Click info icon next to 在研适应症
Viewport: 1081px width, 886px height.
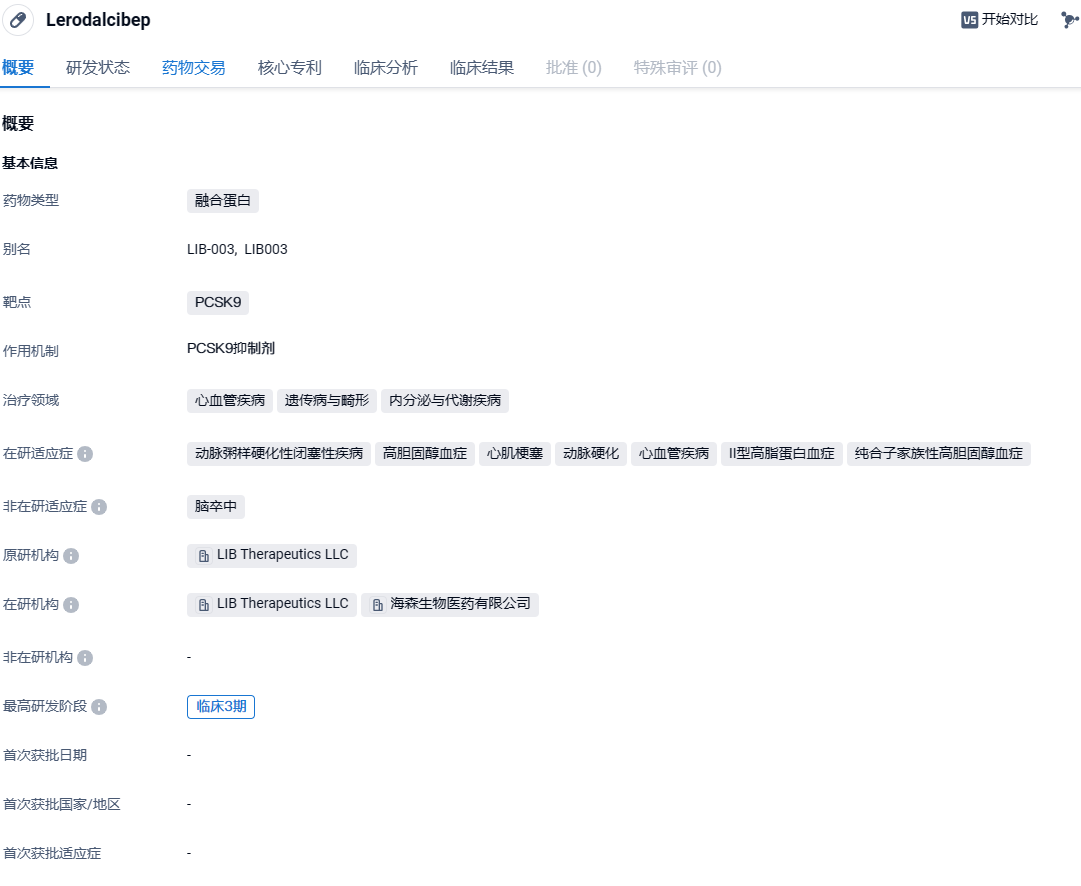[85, 454]
